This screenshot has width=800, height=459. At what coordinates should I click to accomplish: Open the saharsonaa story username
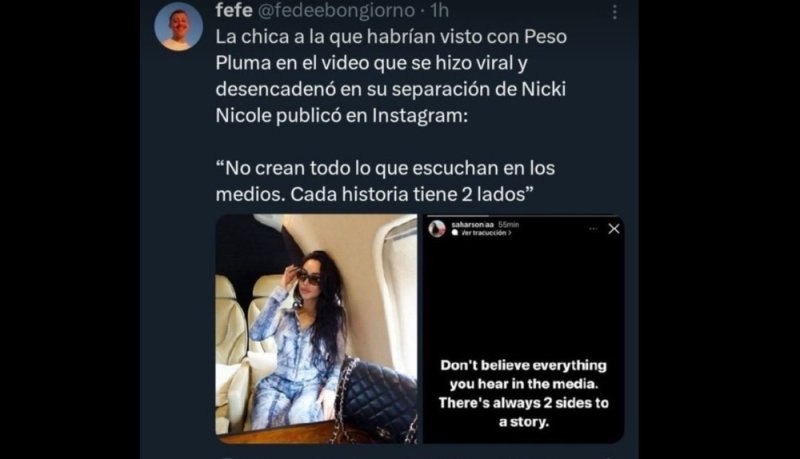[472, 224]
